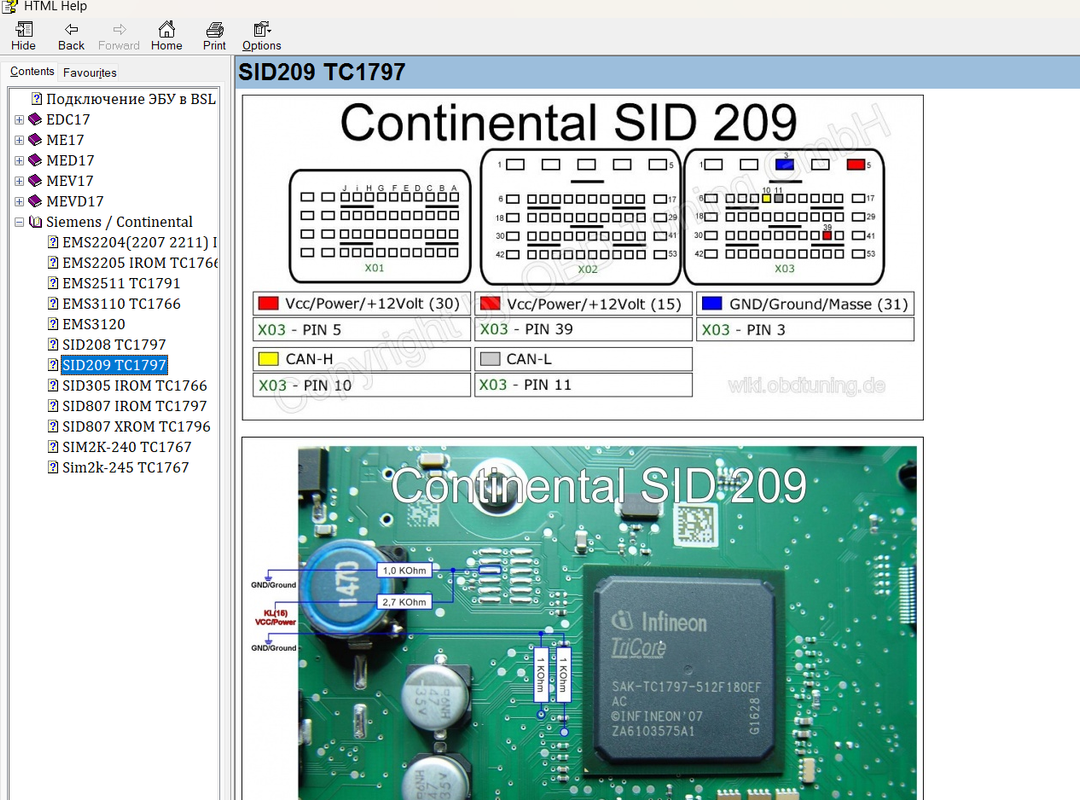Click the Siemens / Continental tree label
The height and width of the screenshot is (800, 1080).
pos(119,222)
